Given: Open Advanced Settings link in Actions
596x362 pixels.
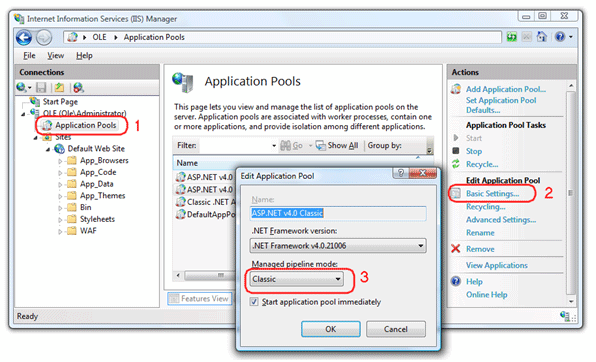Looking at the screenshot, I should 501,220.
